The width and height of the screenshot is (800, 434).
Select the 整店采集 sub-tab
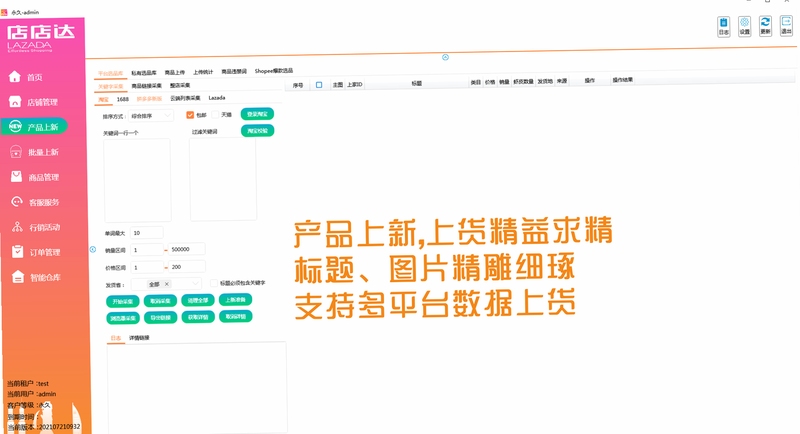[180, 85]
